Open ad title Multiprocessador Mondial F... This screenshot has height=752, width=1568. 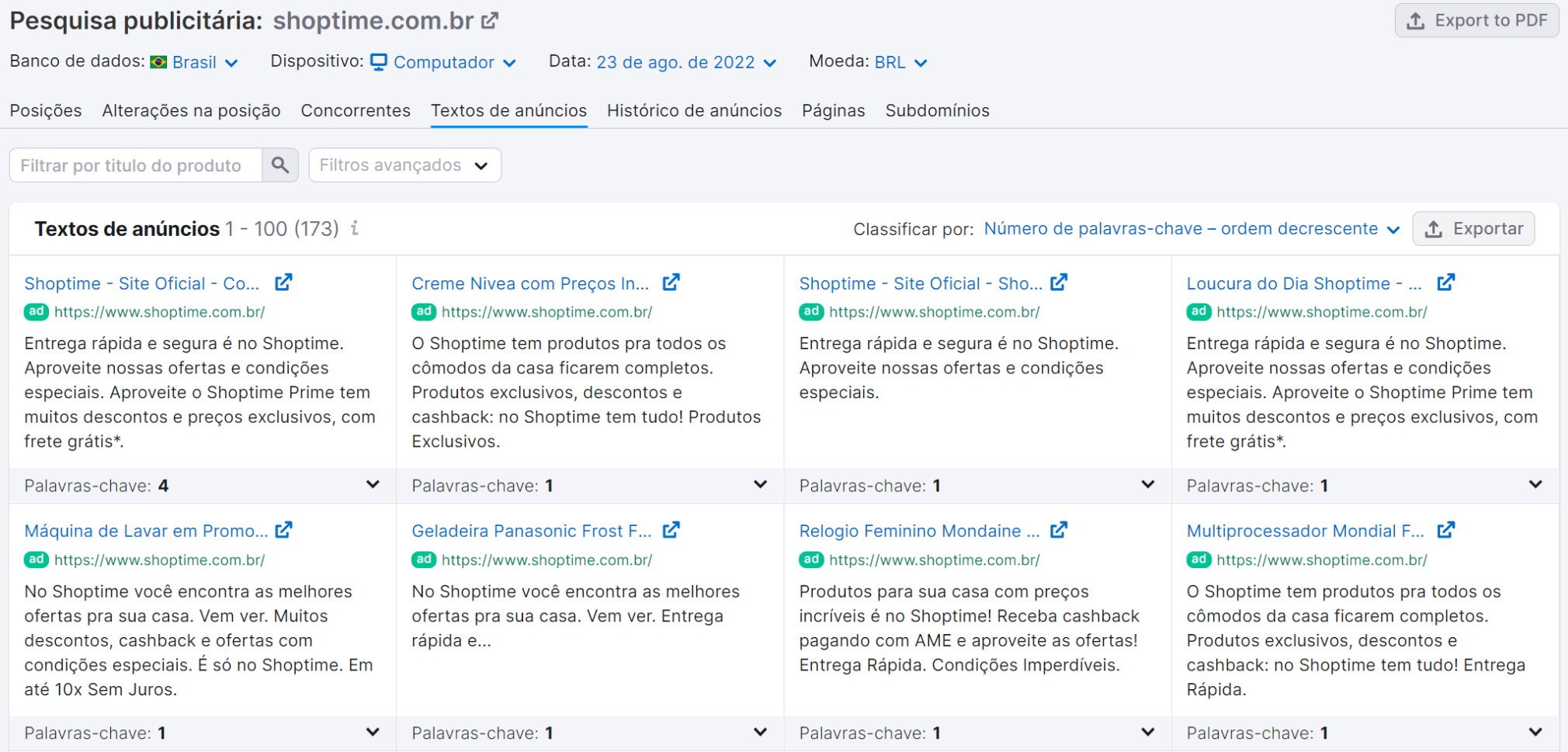[1306, 531]
